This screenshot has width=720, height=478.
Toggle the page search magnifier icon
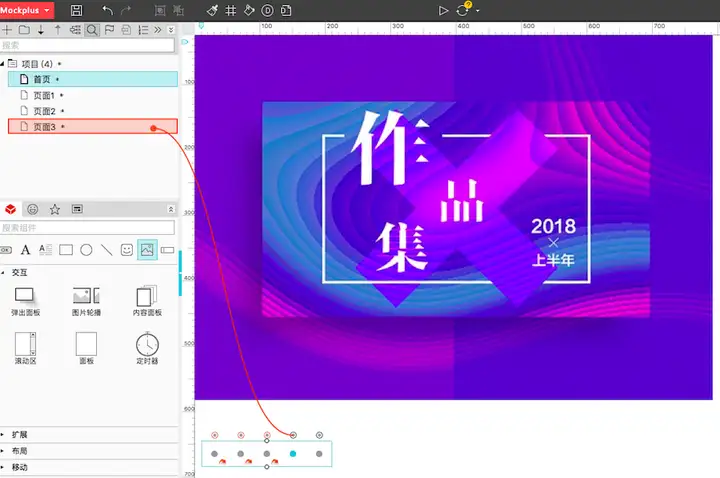[92, 30]
